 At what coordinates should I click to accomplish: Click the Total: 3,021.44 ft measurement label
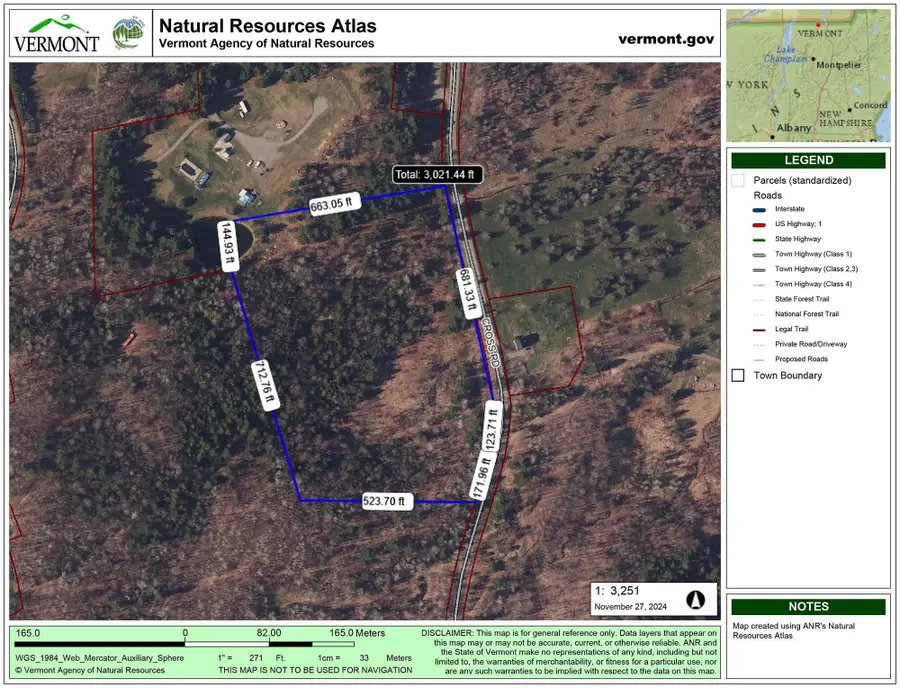point(437,173)
